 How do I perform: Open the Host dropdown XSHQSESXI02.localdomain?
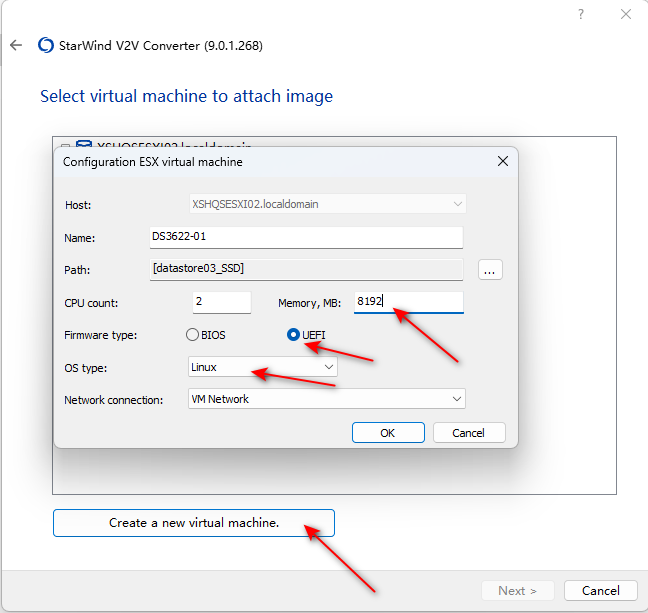click(328, 204)
